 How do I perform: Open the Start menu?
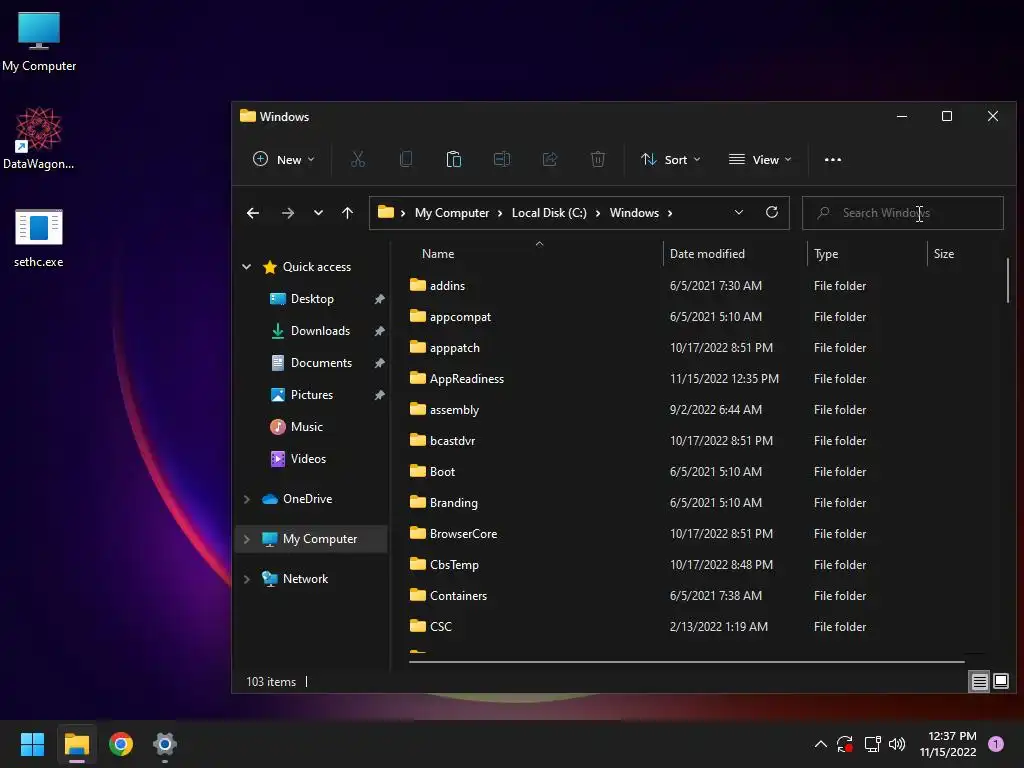32,744
